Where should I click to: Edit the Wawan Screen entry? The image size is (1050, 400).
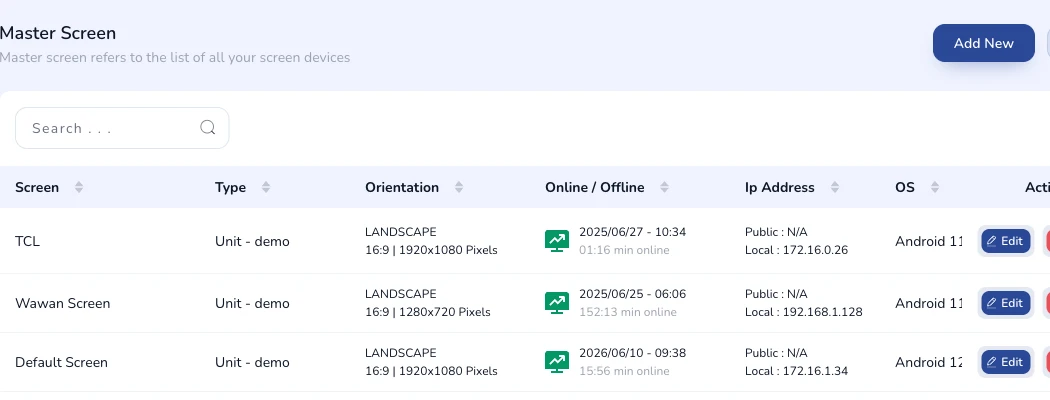(x=1006, y=304)
